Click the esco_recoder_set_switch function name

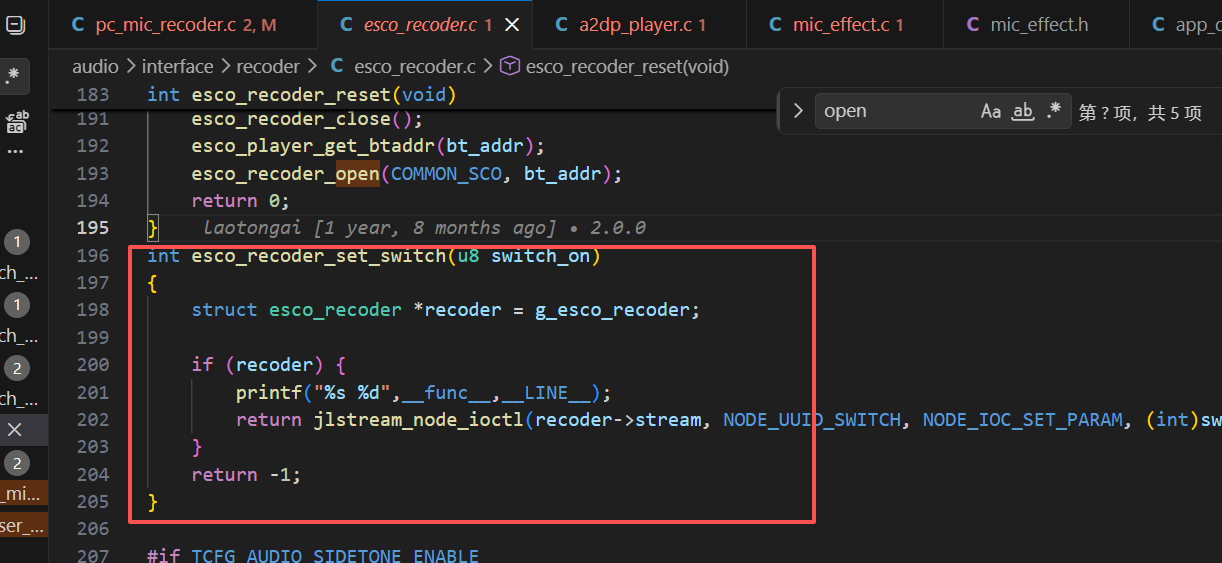point(318,256)
